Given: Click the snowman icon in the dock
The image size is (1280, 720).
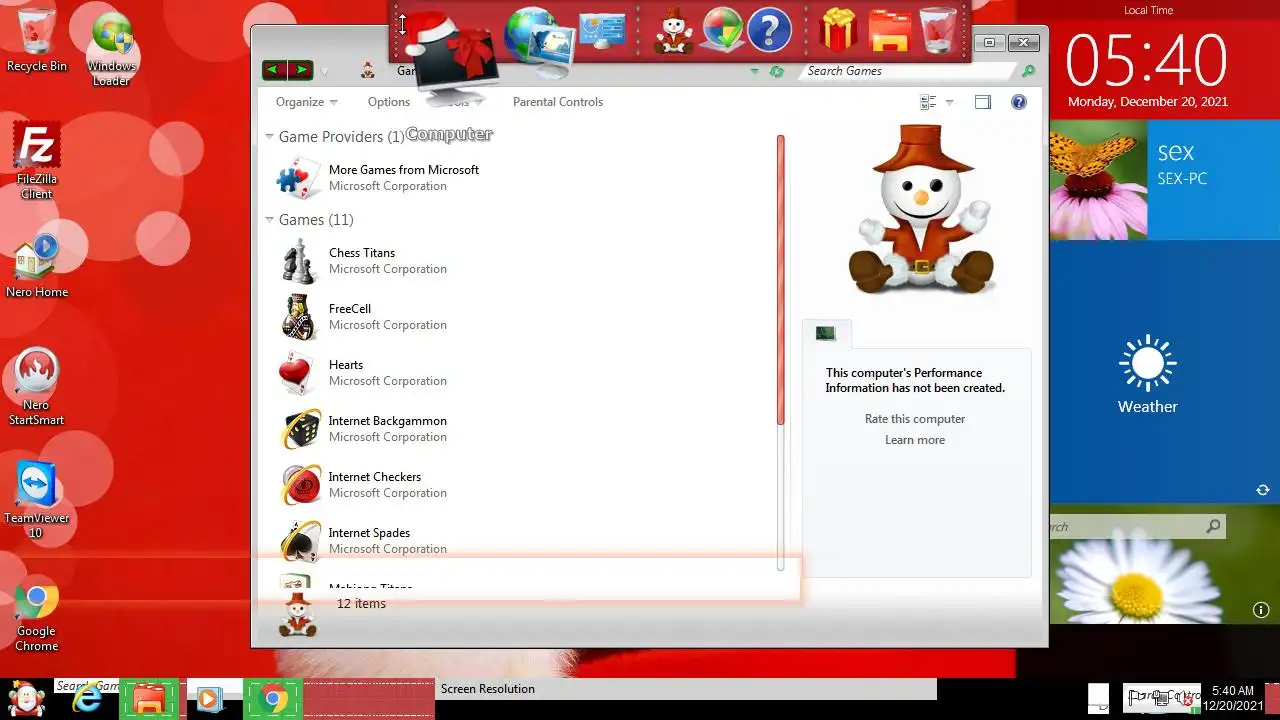Looking at the screenshot, I should 674,30.
